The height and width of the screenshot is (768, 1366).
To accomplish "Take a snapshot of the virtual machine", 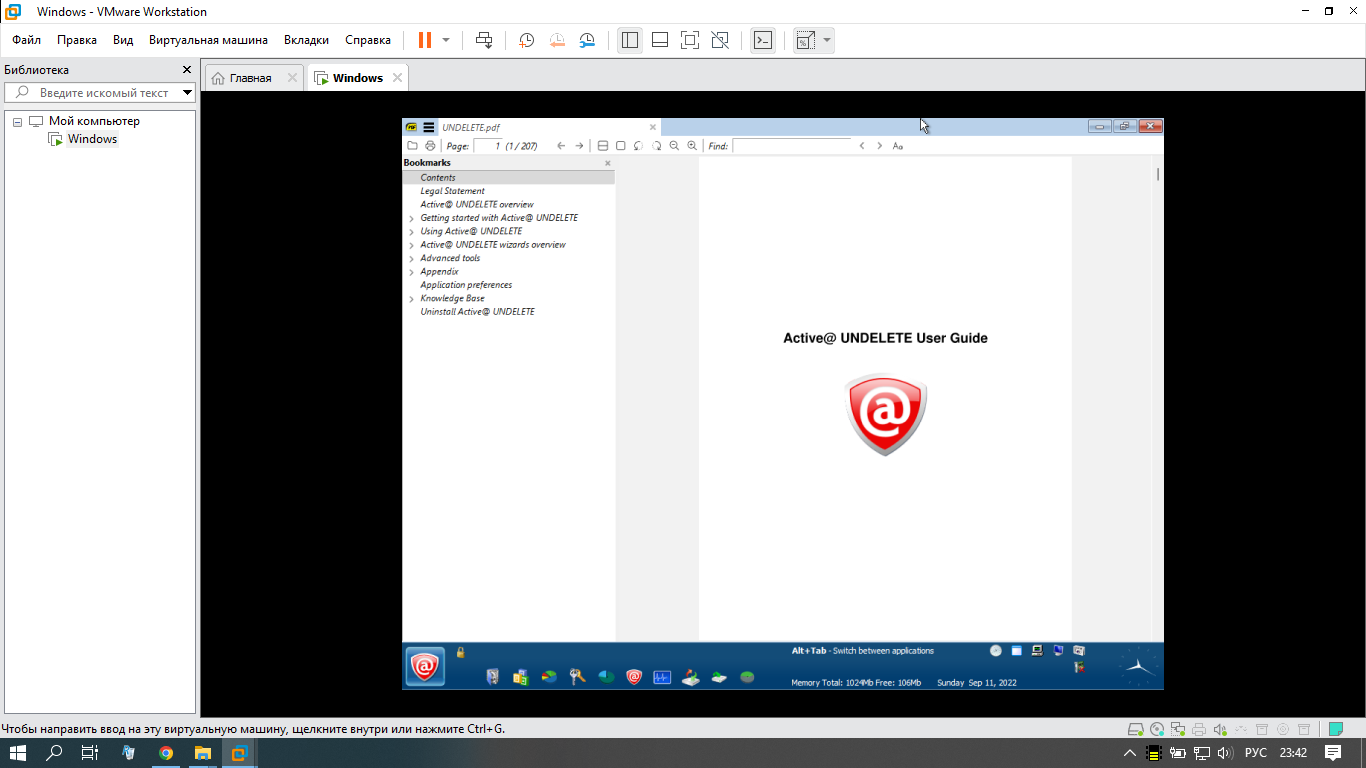I will (x=526, y=40).
